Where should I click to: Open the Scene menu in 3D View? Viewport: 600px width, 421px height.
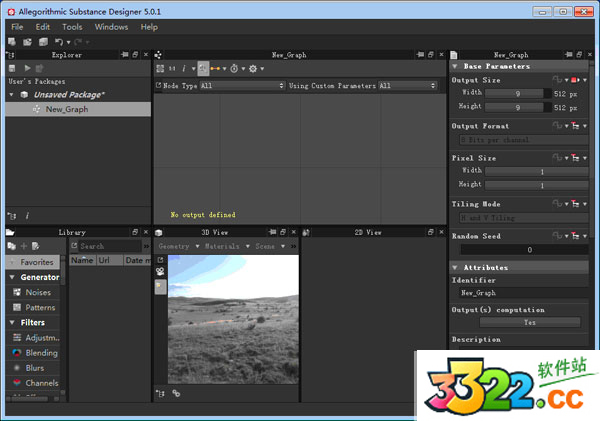click(x=270, y=246)
